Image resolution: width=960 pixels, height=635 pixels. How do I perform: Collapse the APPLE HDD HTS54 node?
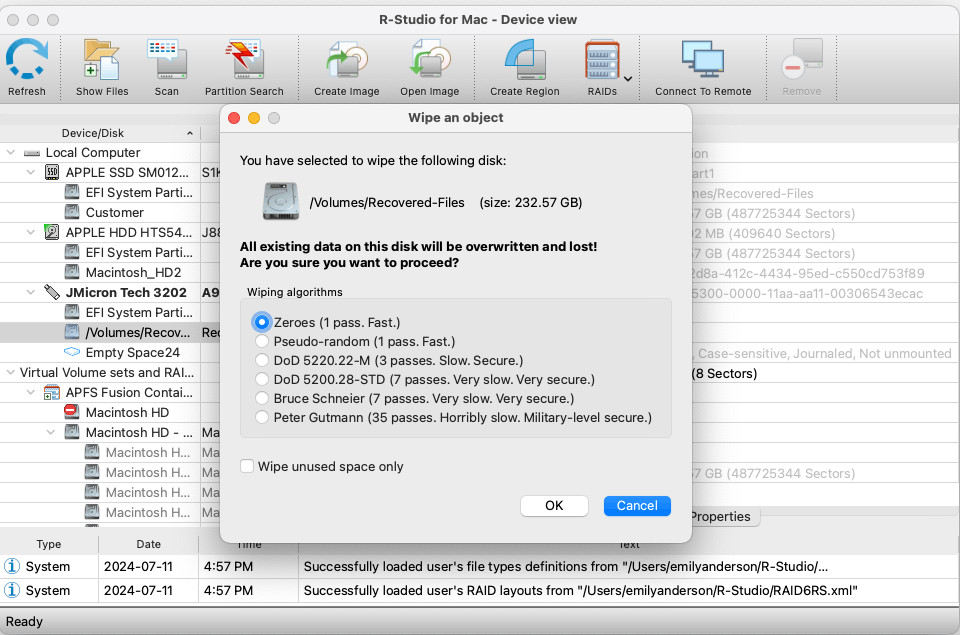[31, 233]
